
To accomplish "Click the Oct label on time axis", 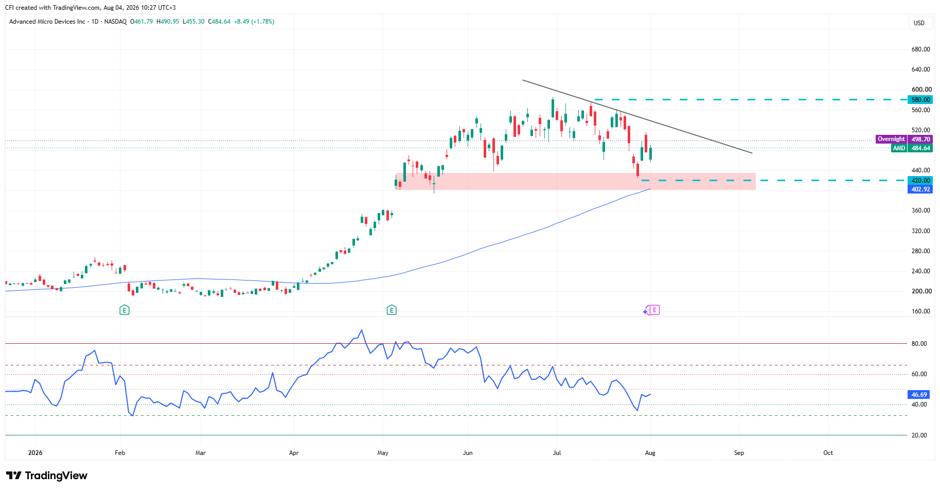I will point(828,453).
